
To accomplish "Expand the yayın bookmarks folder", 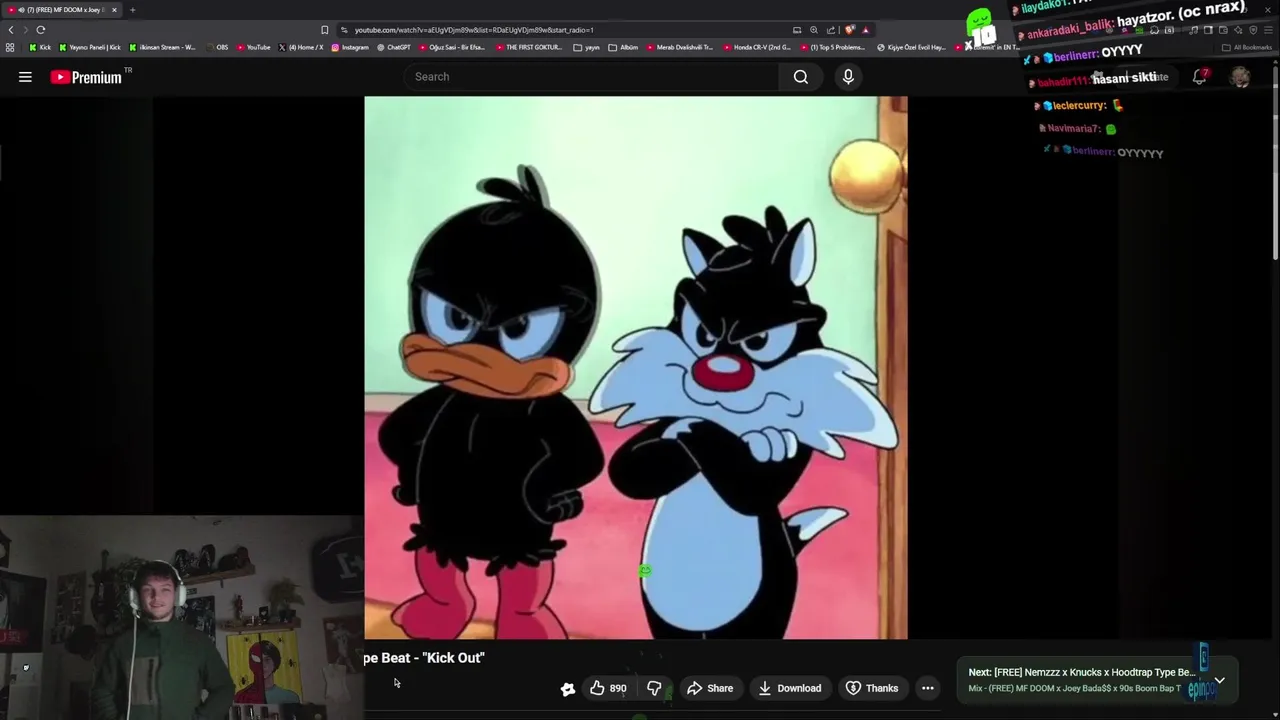I will (x=585, y=47).
